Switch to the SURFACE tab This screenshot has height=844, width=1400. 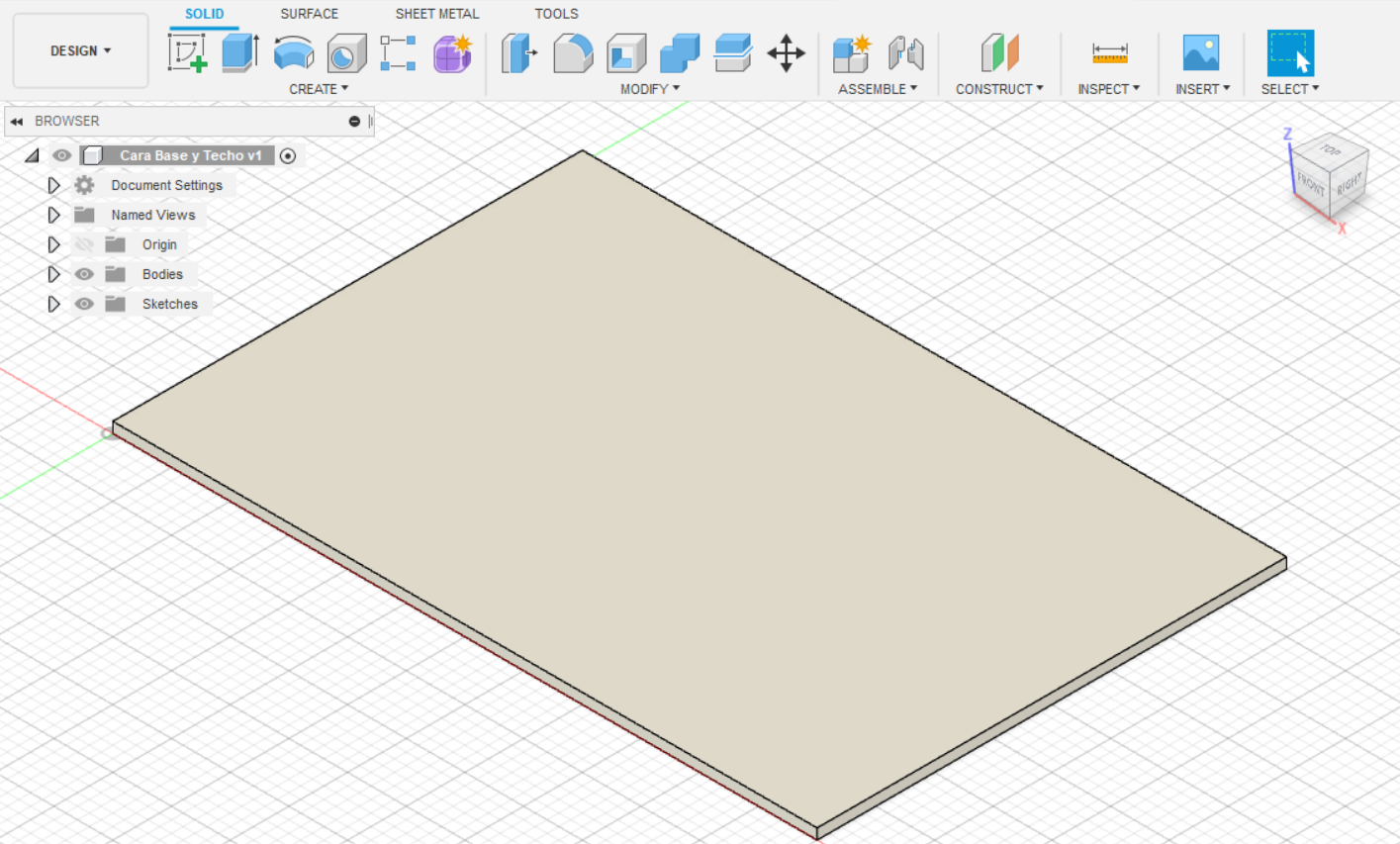pos(309,14)
